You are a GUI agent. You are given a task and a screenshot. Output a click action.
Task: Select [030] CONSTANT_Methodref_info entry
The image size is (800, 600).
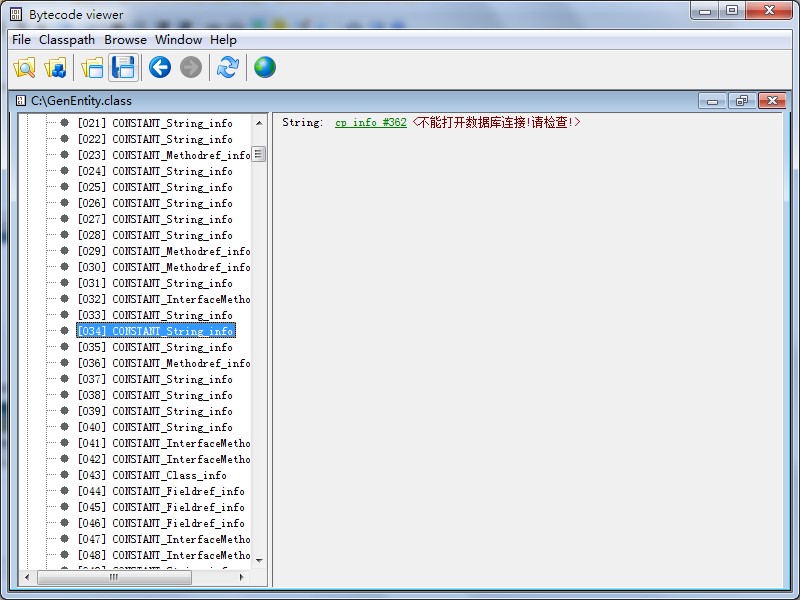(164, 267)
